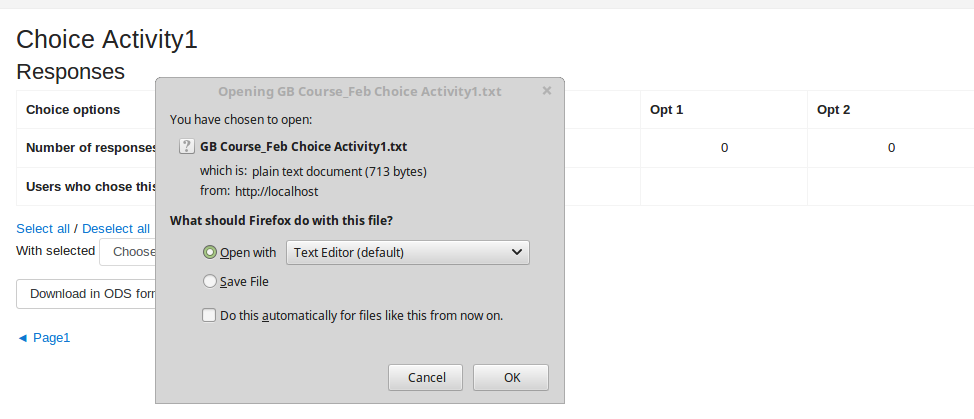Click the Opt 2 column header

point(891,110)
